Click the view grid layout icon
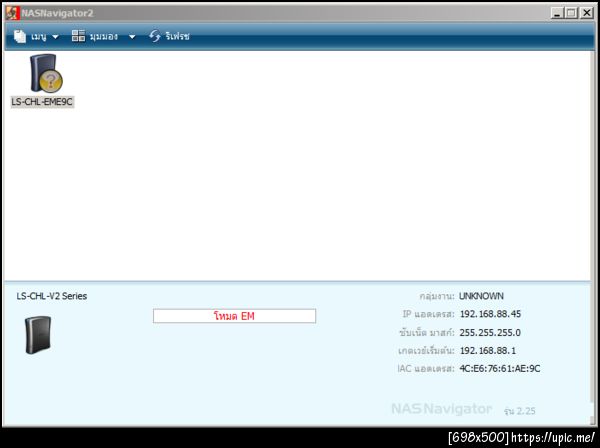This screenshot has height=448, width=600. coord(78,36)
